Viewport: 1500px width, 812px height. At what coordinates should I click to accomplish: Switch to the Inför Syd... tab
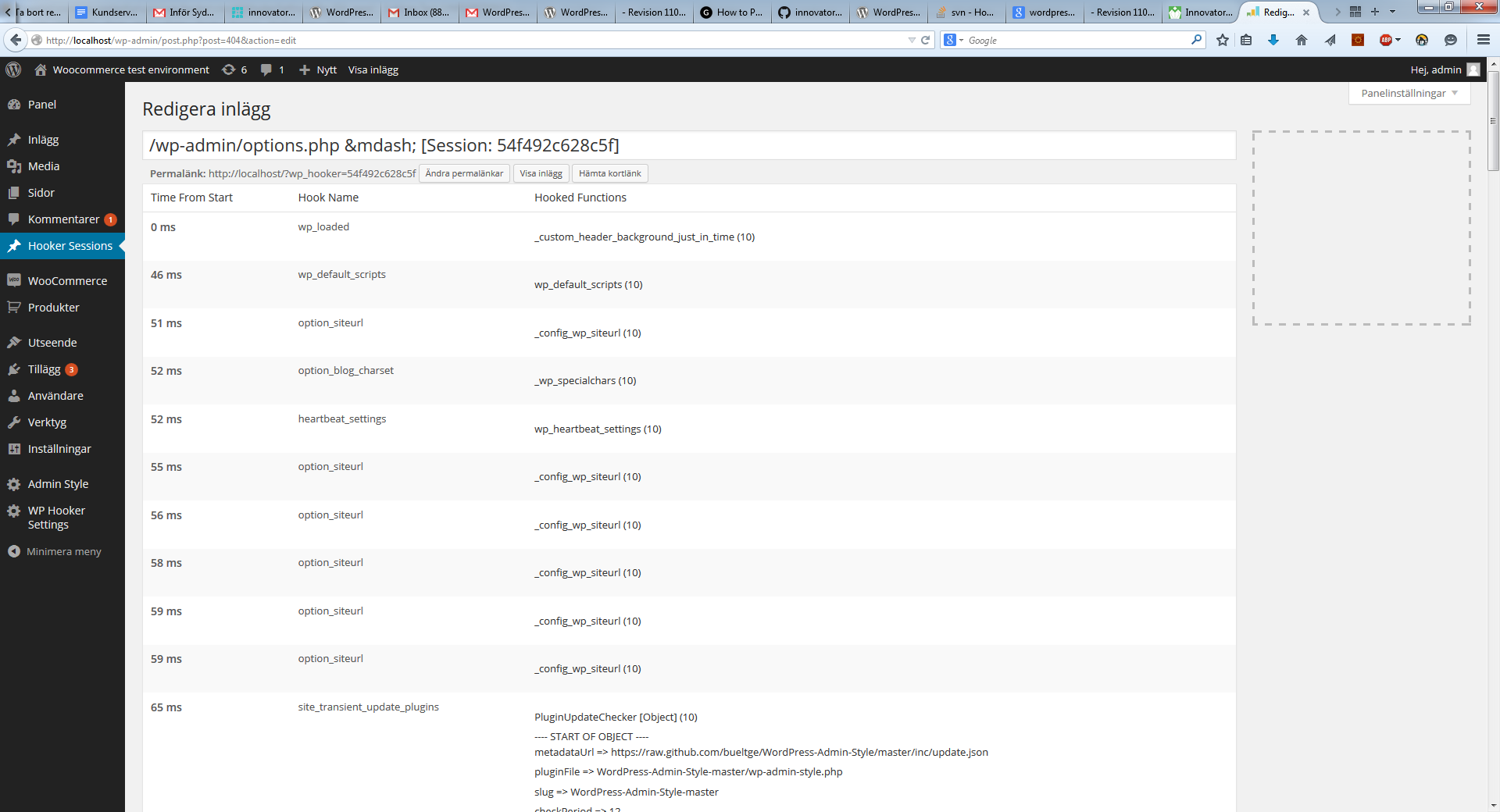click(x=185, y=12)
